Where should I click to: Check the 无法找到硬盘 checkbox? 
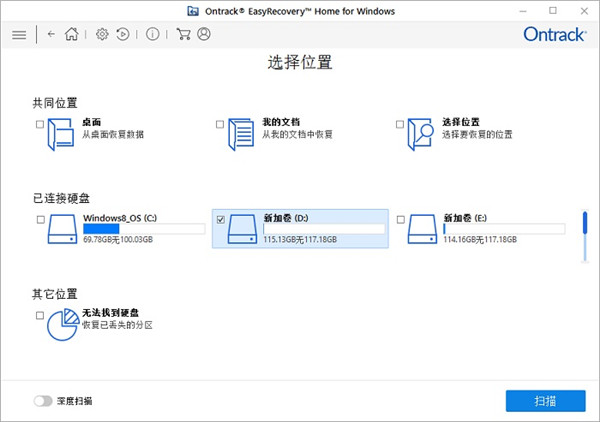tap(40, 315)
